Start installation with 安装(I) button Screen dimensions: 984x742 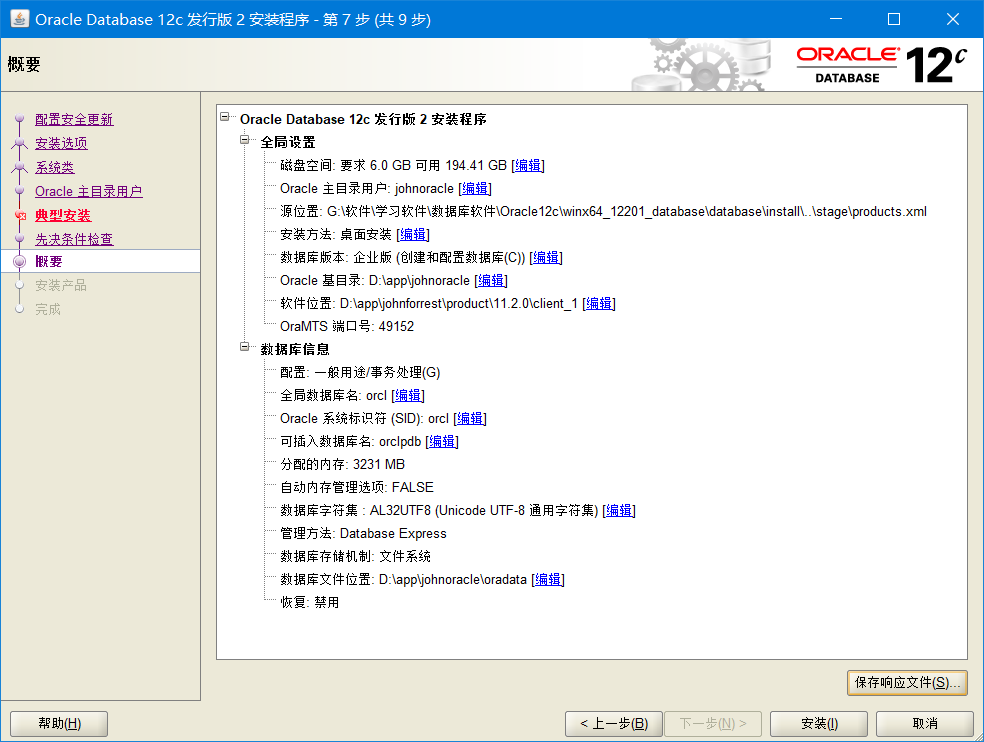tap(819, 724)
